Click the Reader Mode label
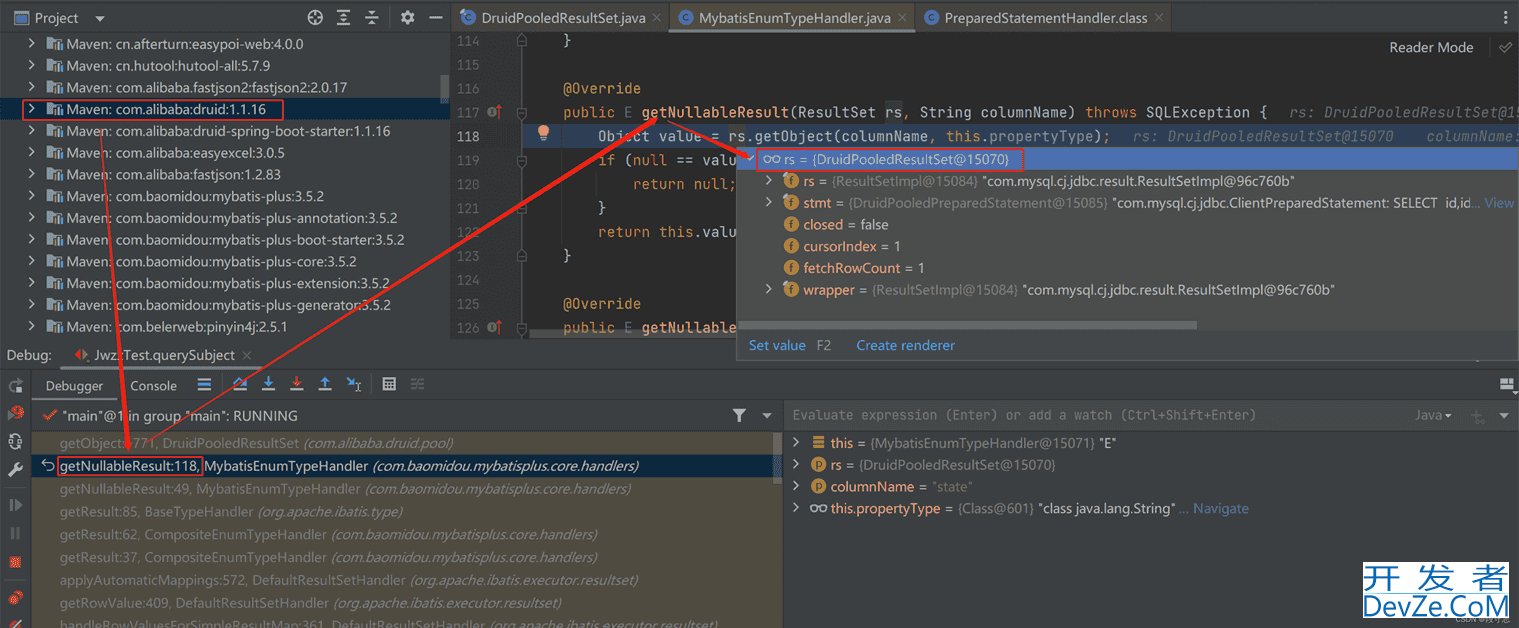1519x628 pixels. pyautogui.click(x=1431, y=47)
